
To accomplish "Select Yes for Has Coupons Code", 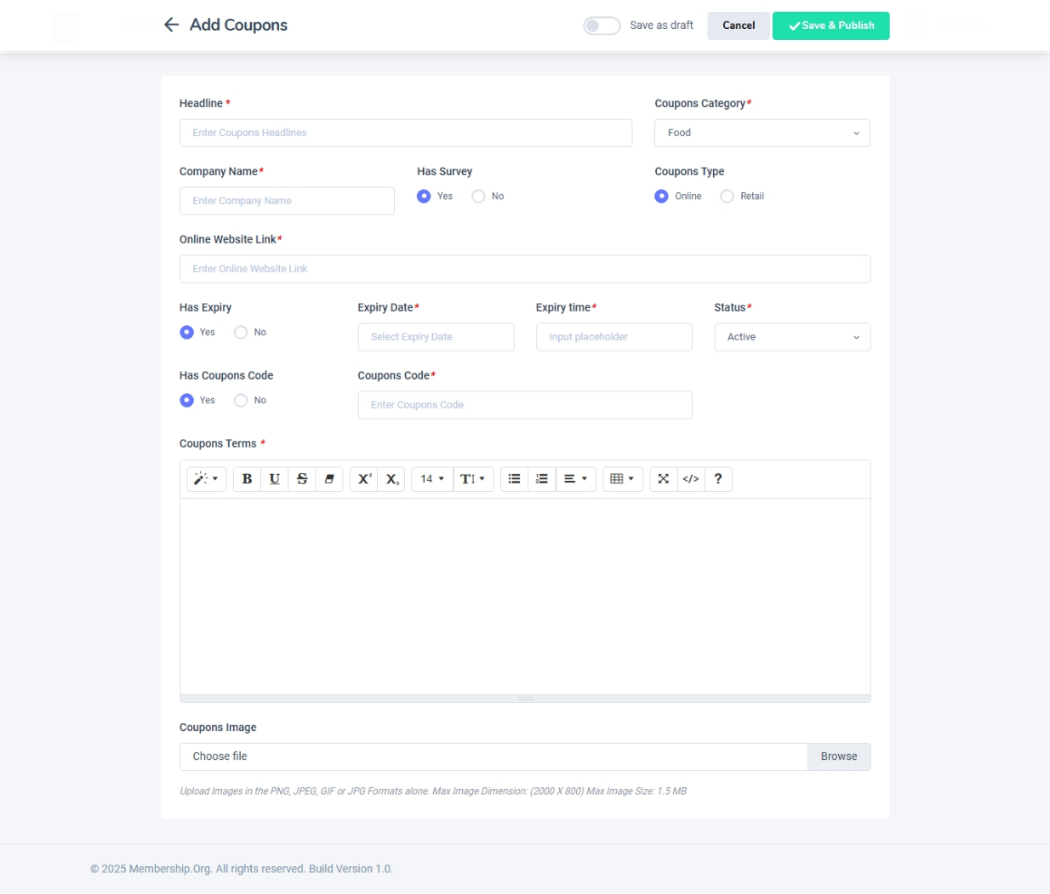I will click(x=187, y=400).
